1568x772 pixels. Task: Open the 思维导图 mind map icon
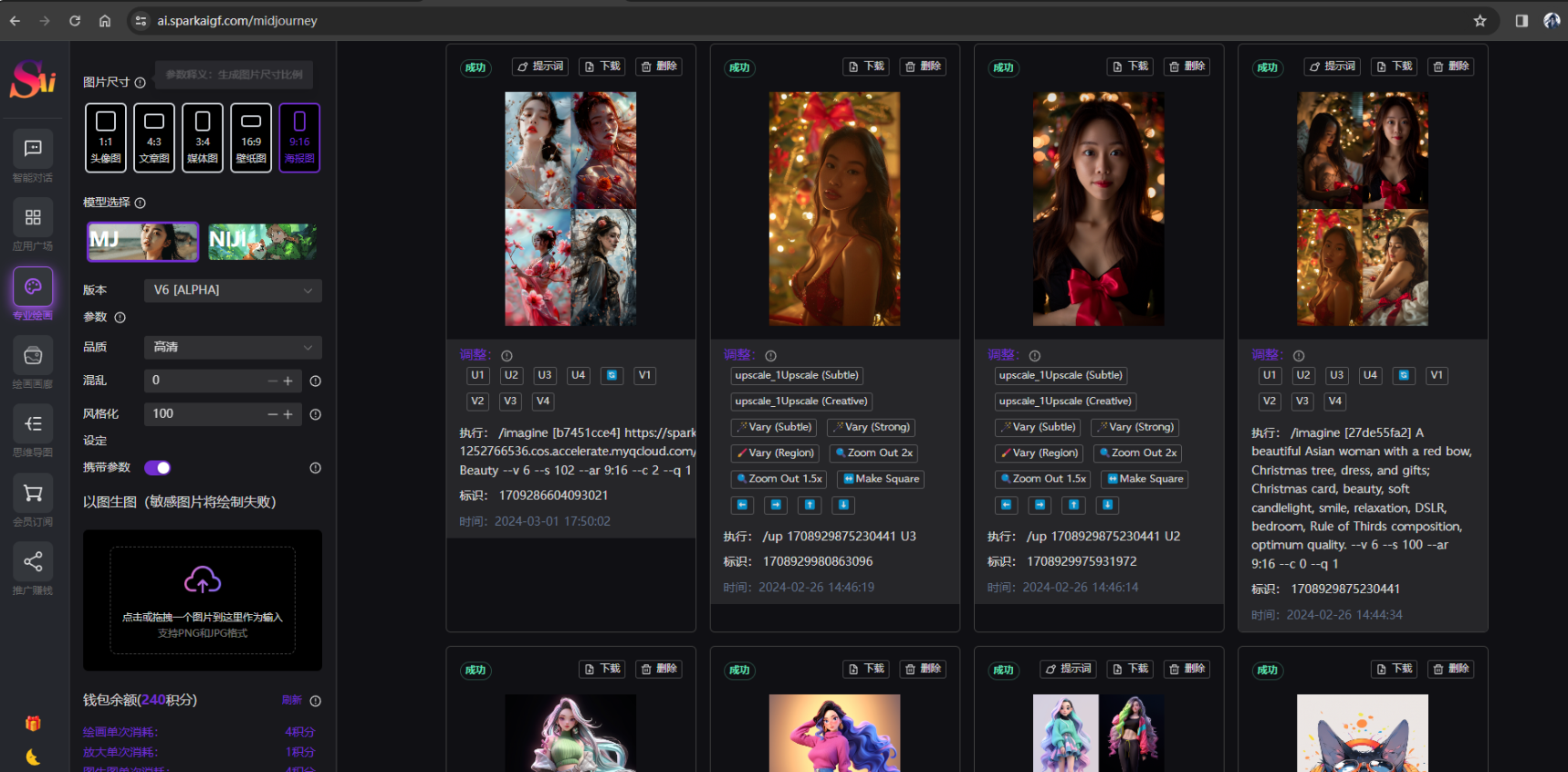pyautogui.click(x=33, y=424)
